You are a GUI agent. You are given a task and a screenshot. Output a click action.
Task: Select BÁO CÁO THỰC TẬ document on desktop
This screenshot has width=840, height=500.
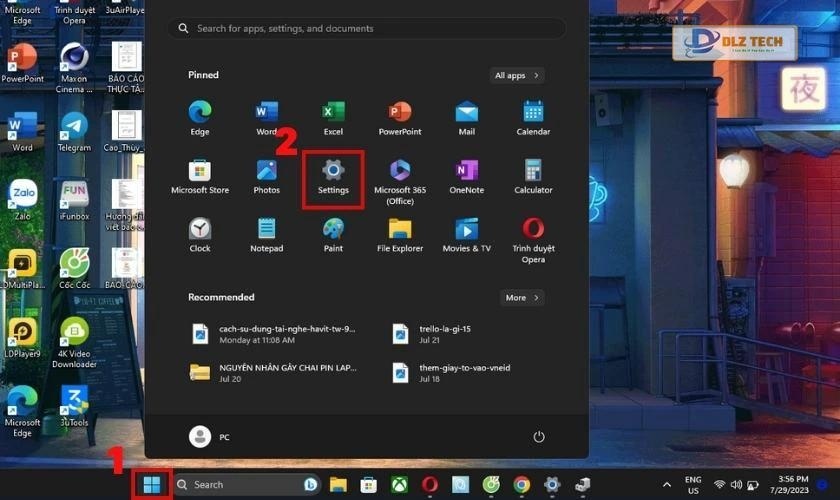(x=125, y=68)
